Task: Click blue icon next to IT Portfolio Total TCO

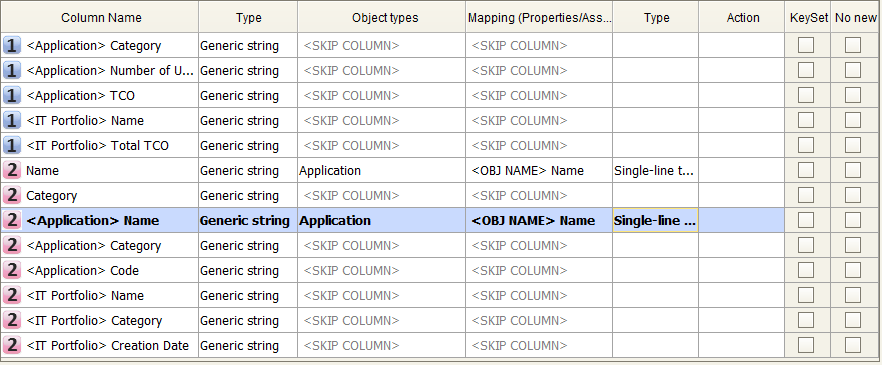Action: point(12,146)
